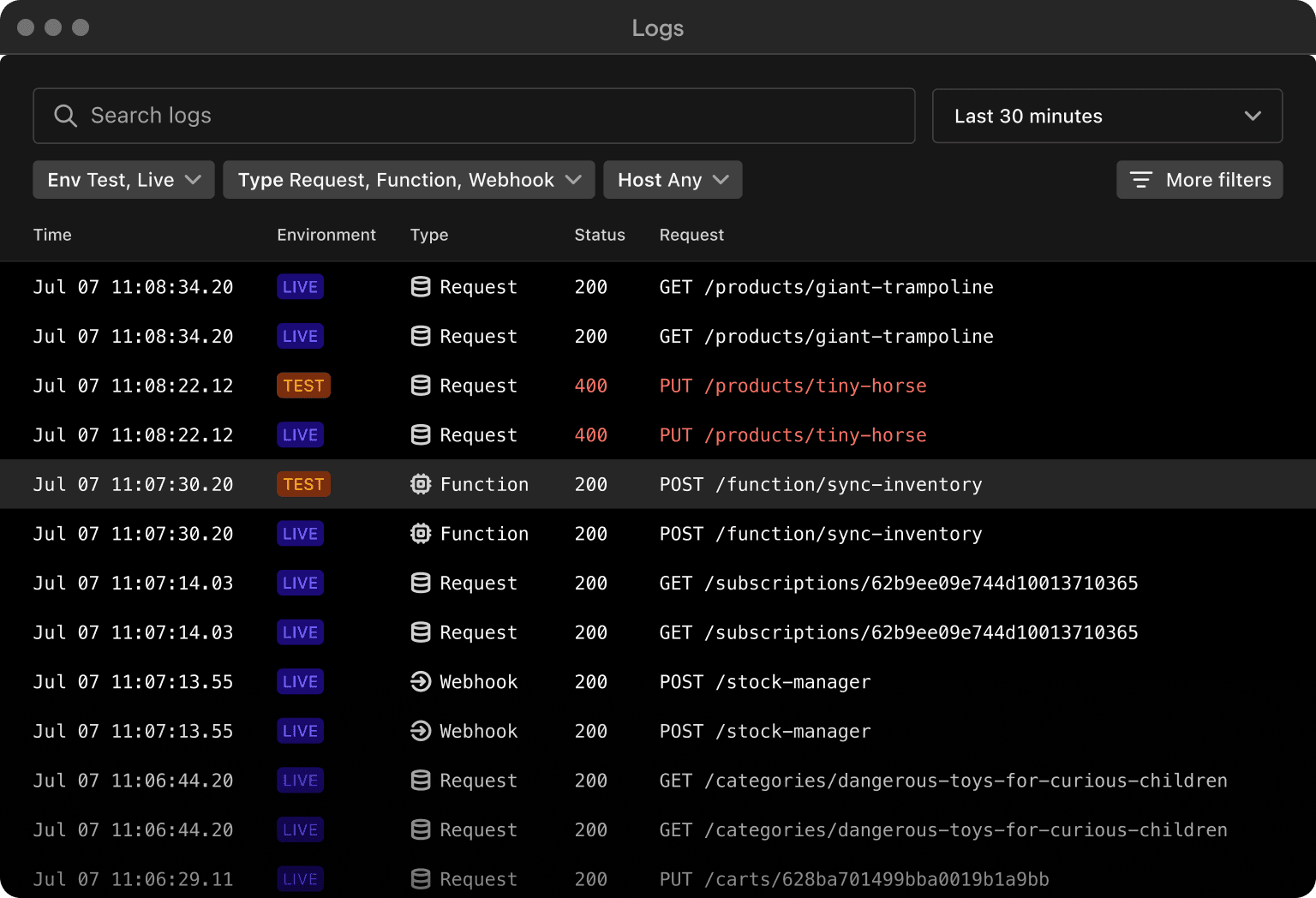
Task: Click the Function gear icon on sync-inventory TEST row
Action: coord(421,484)
